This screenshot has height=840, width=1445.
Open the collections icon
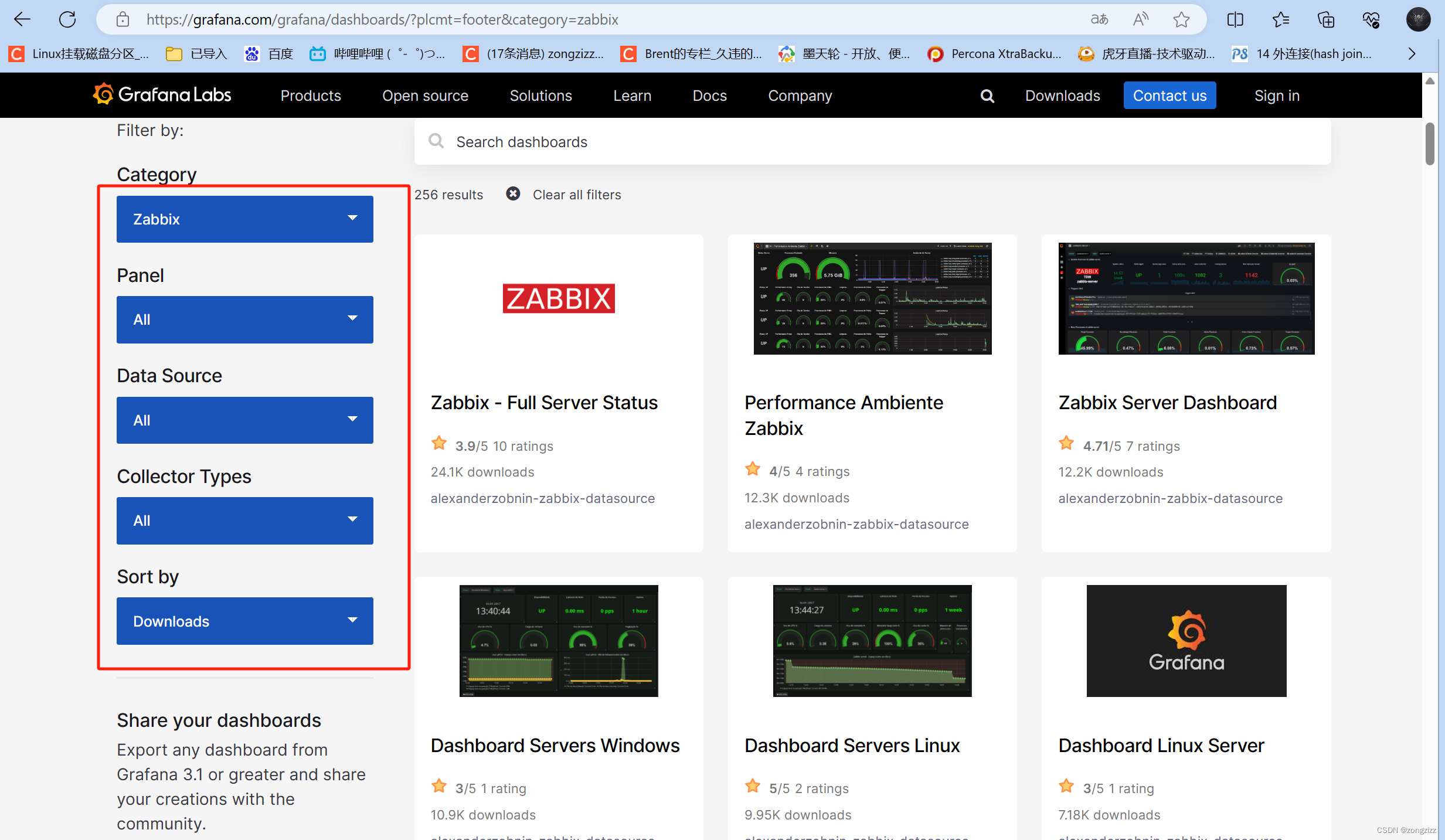tap(1326, 19)
